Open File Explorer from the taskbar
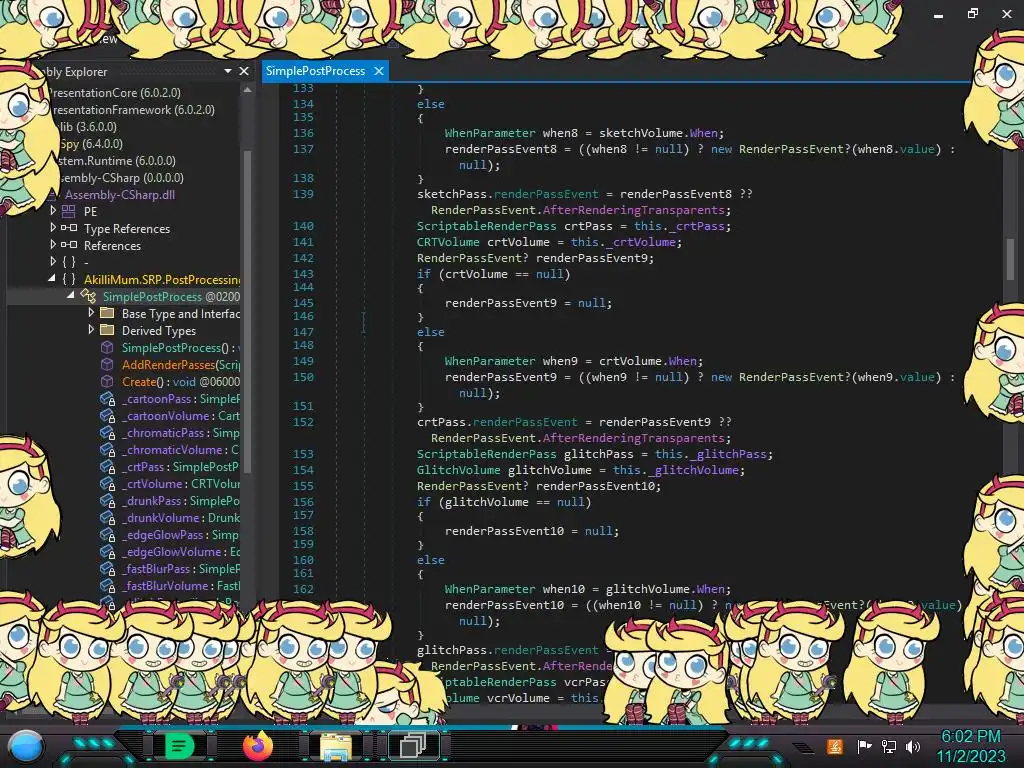The width and height of the screenshot is (1024, 768). point(336,746)
